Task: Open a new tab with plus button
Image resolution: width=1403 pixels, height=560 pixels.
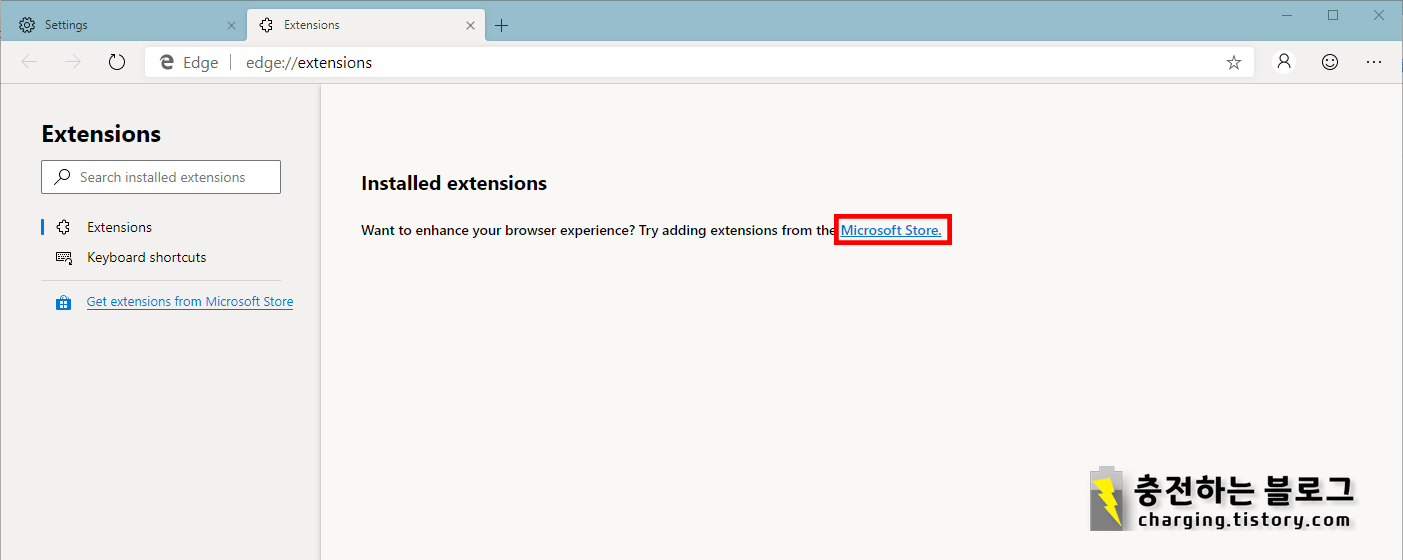Action: coord(502,26)
